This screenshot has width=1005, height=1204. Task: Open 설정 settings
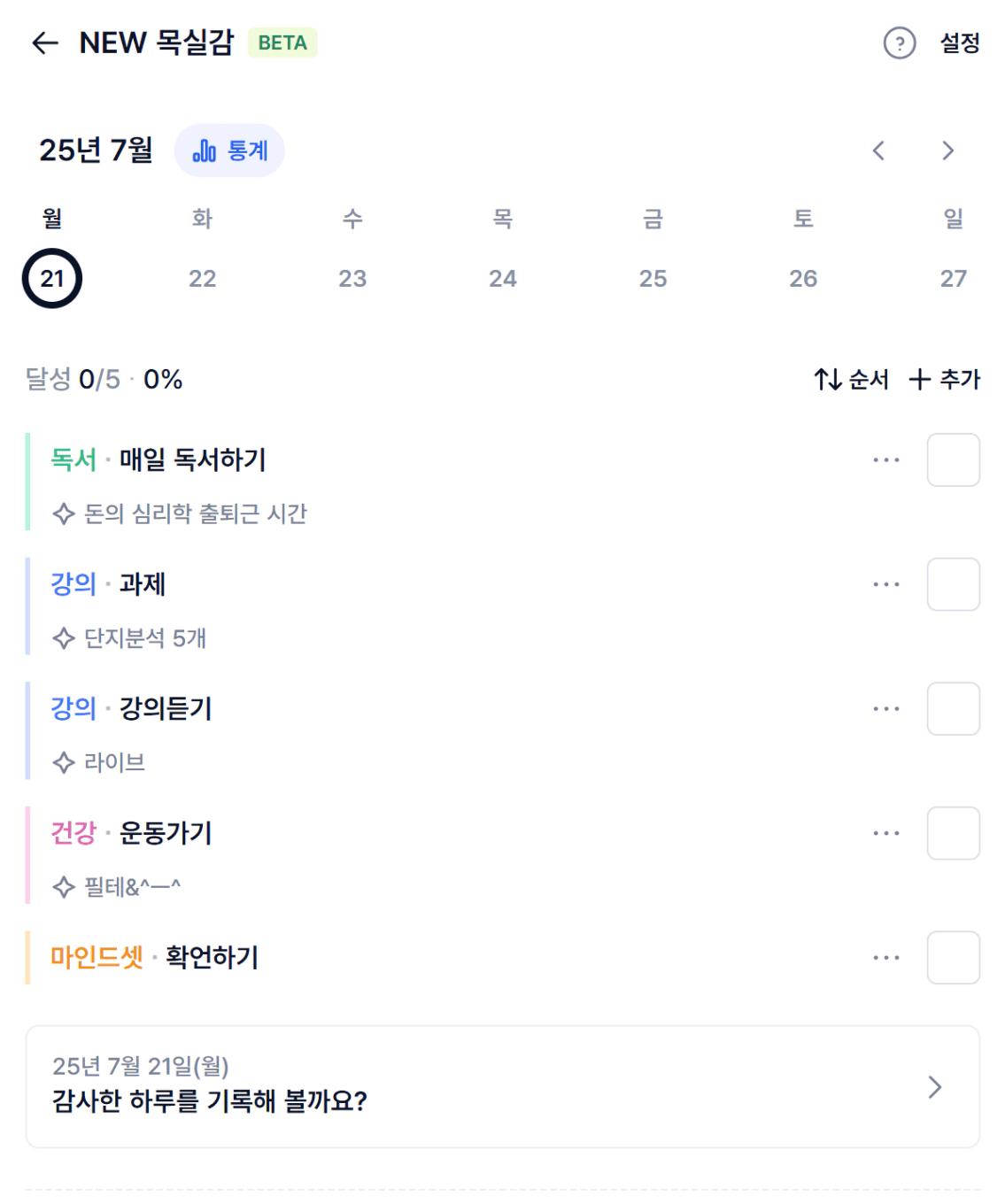(959, 42)
